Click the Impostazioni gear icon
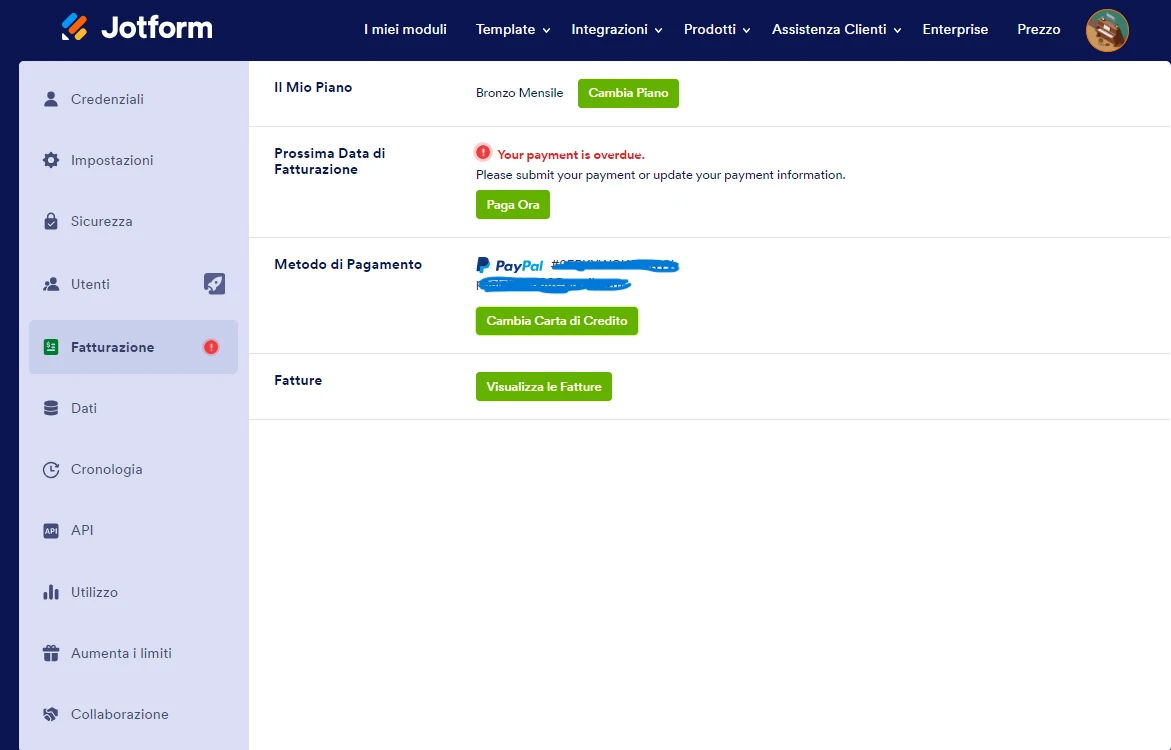The image size is (1171, 750). coord(50,160)
